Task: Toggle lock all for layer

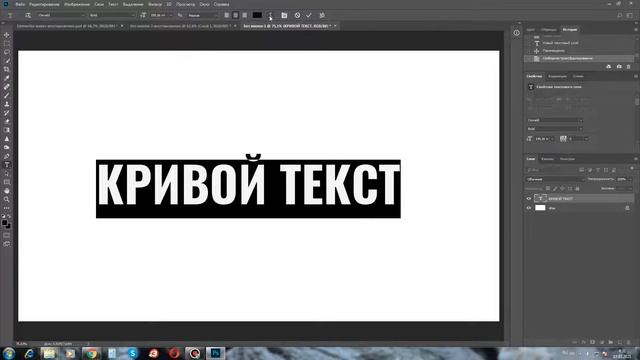Action: click(577, 189)
